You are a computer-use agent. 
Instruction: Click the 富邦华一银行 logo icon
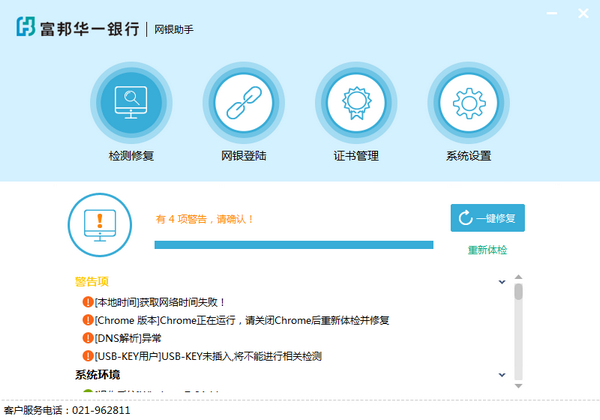(26, 26)
